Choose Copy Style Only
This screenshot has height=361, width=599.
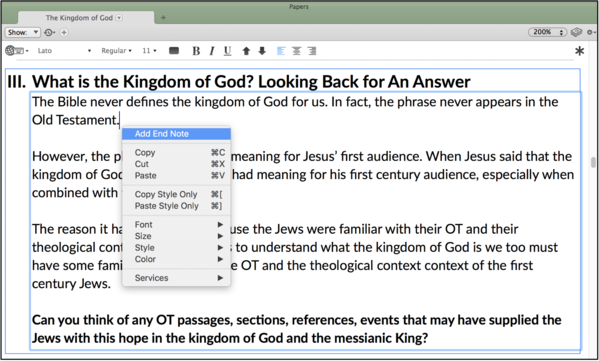(176, 194)
